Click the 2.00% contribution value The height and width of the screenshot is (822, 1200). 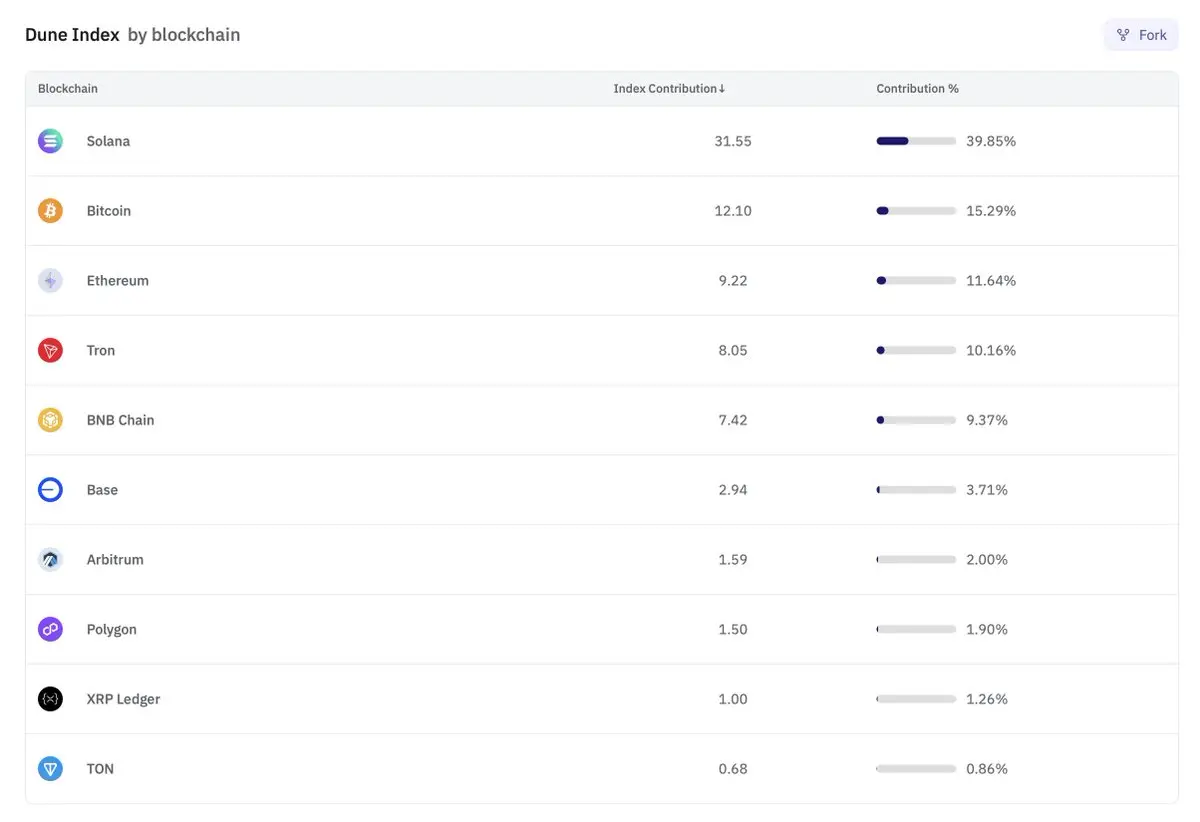[987, 560]
